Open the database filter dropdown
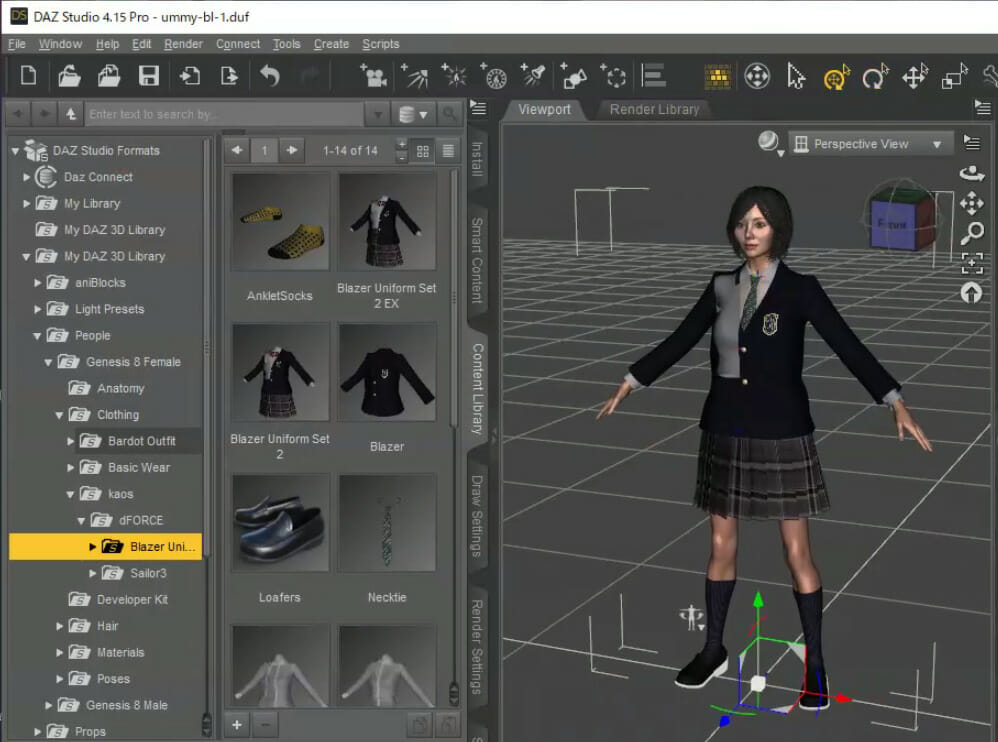This screenshot has height=742, width=998. pos(413,115)
